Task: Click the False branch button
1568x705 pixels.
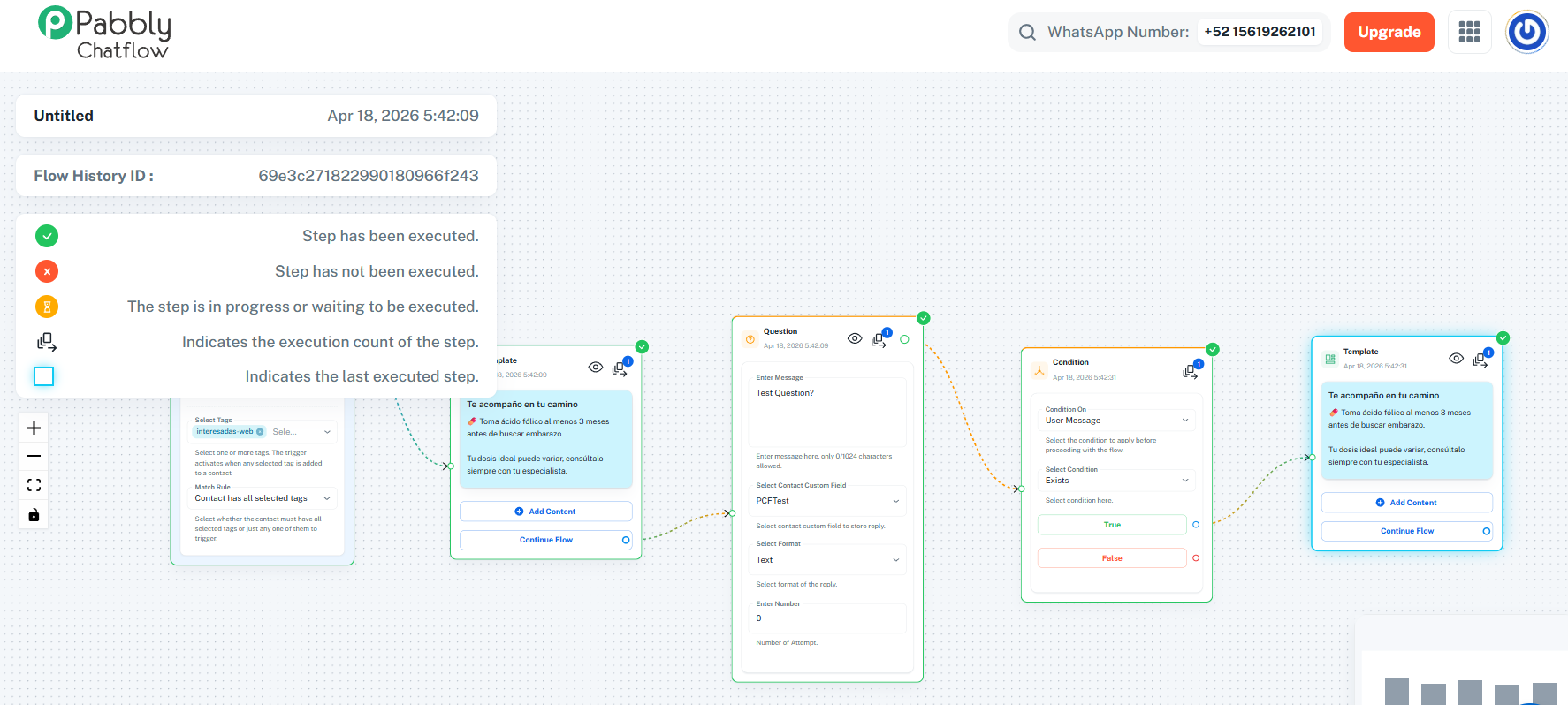Action: pyautogui.click(x=1112, y=558)
